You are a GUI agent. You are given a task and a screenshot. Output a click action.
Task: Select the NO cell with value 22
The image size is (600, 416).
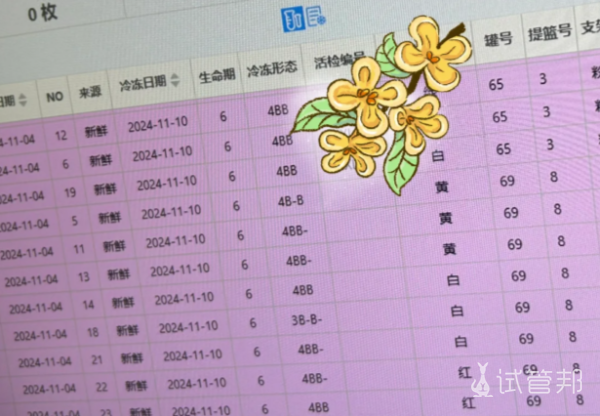pyautogui.click(x=101, y=387)
